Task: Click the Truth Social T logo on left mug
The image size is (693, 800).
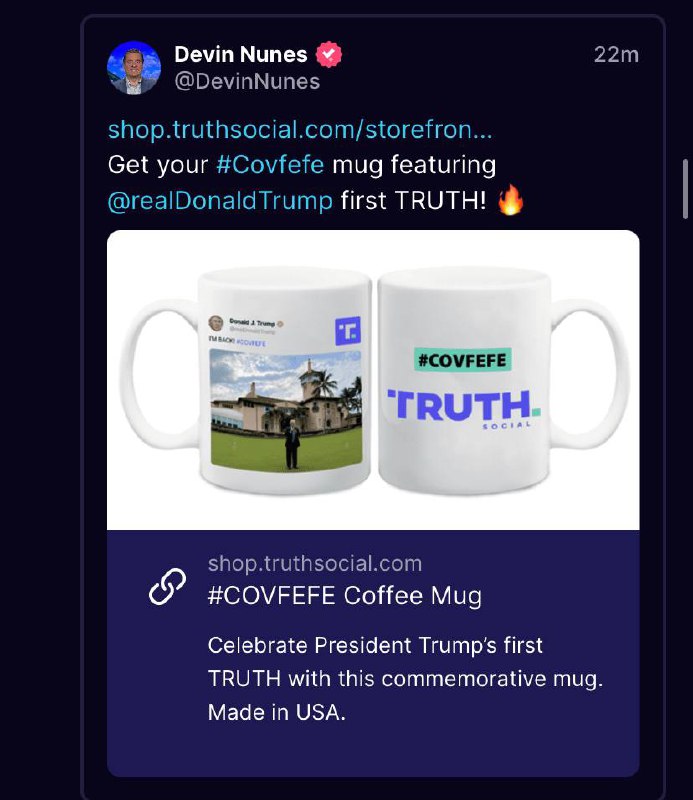Action: [348, 331]
